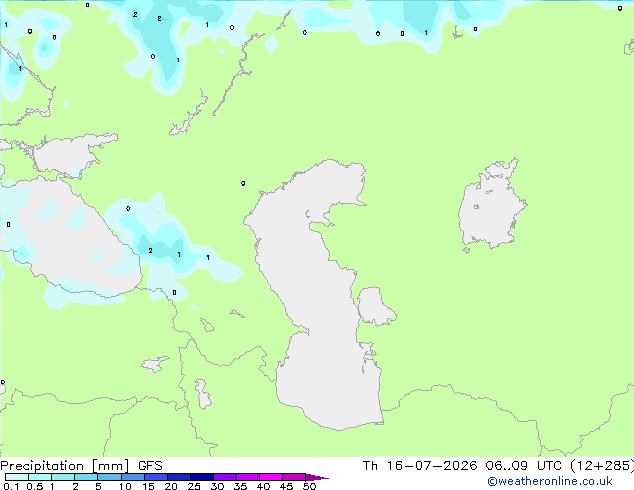Click the 0.5–1 mm light cyan legend swatch
The height and width of the screenshot is (490, 634).
pos(40,477)
